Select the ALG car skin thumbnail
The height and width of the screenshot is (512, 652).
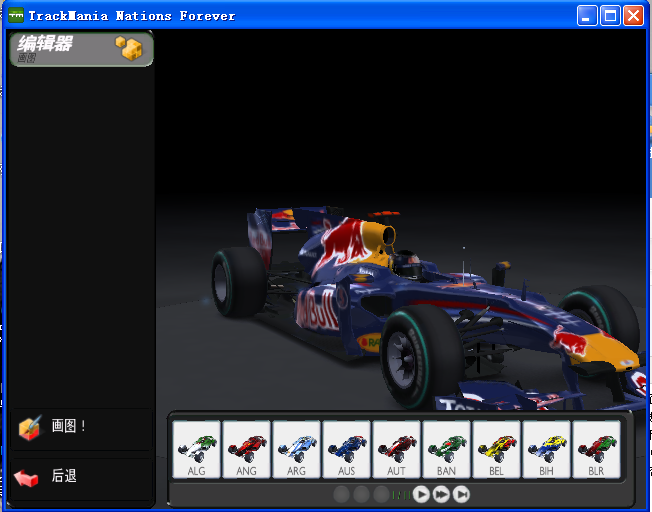point(196,449)
